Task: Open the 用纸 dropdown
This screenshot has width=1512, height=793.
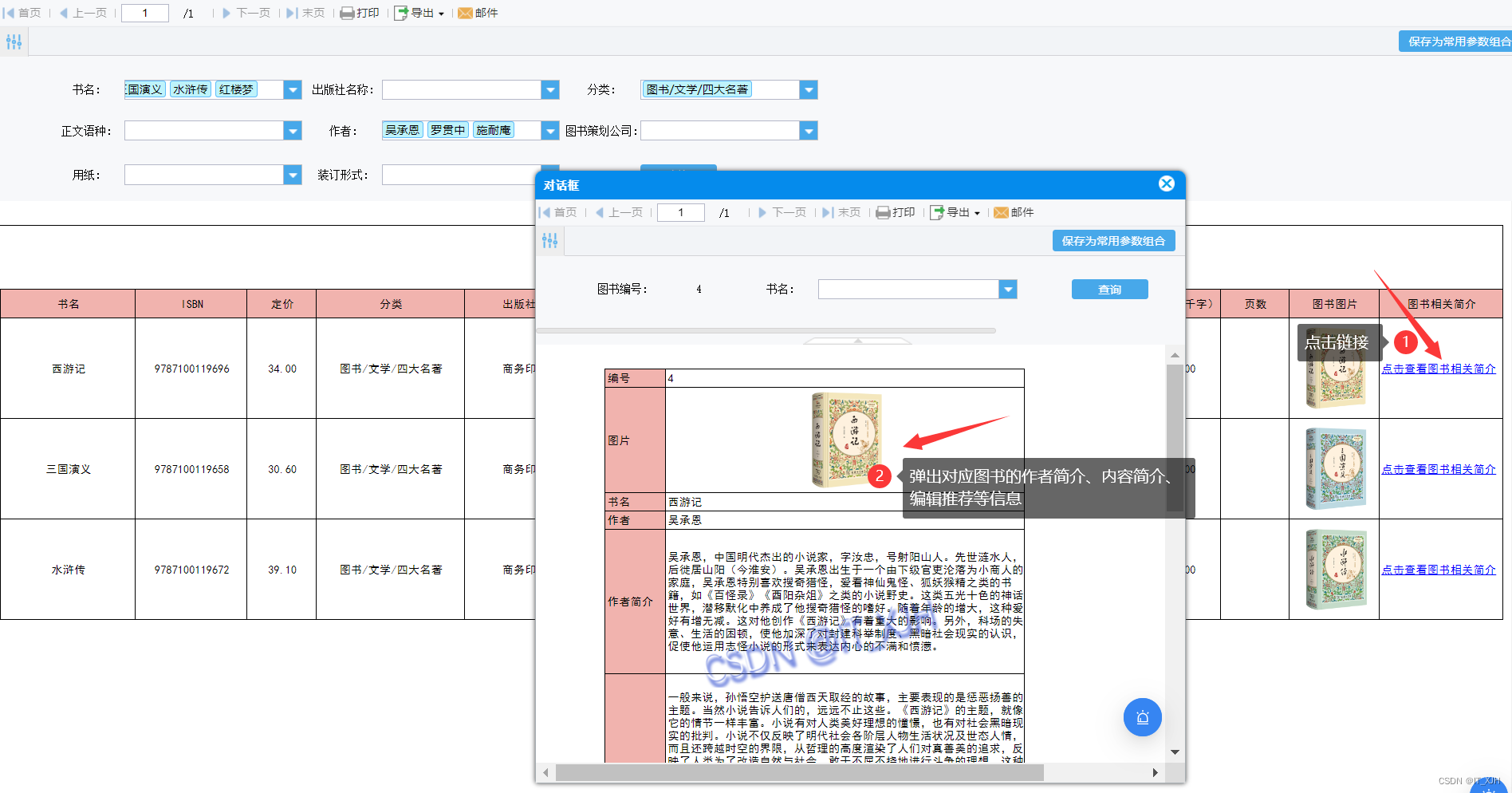Action: (x=293, y=175)
